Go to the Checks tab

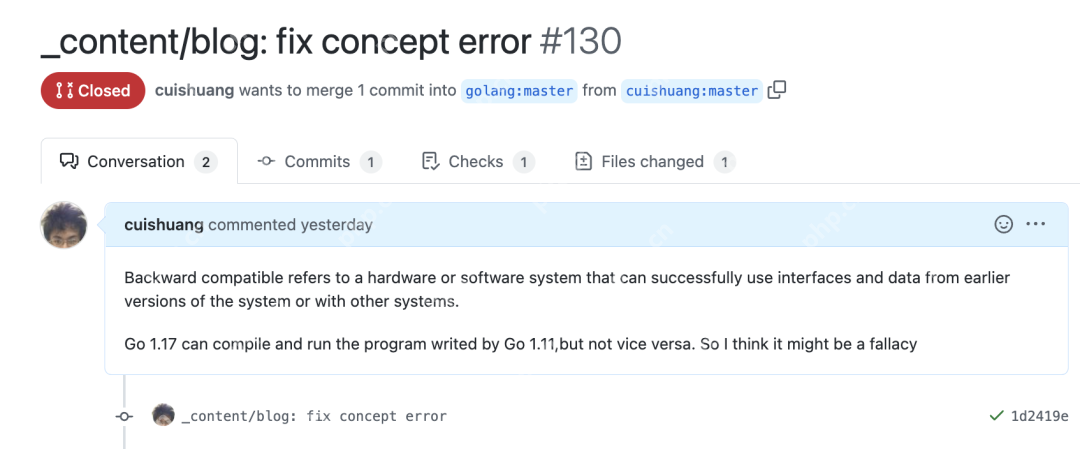tap(477, 161)
